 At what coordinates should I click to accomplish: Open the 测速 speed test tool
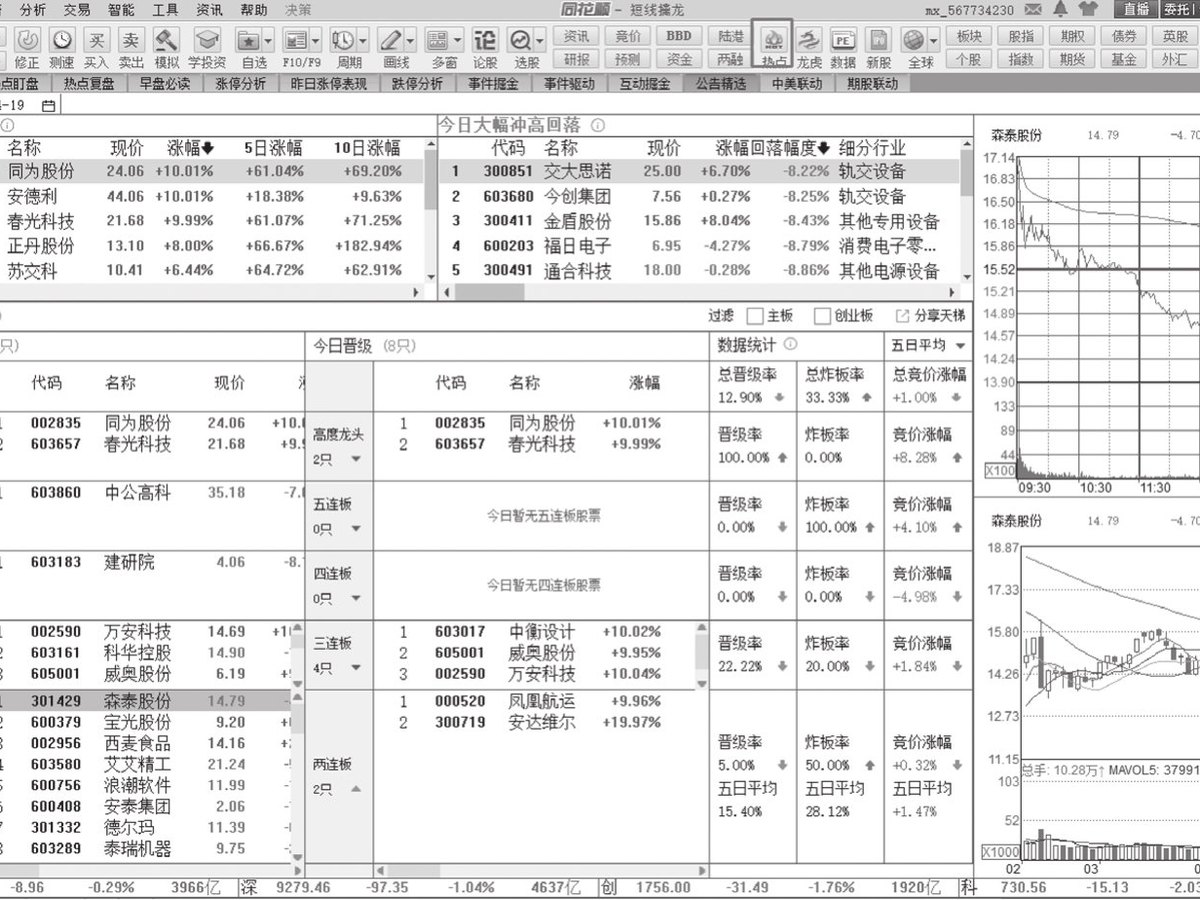point(62,41)
